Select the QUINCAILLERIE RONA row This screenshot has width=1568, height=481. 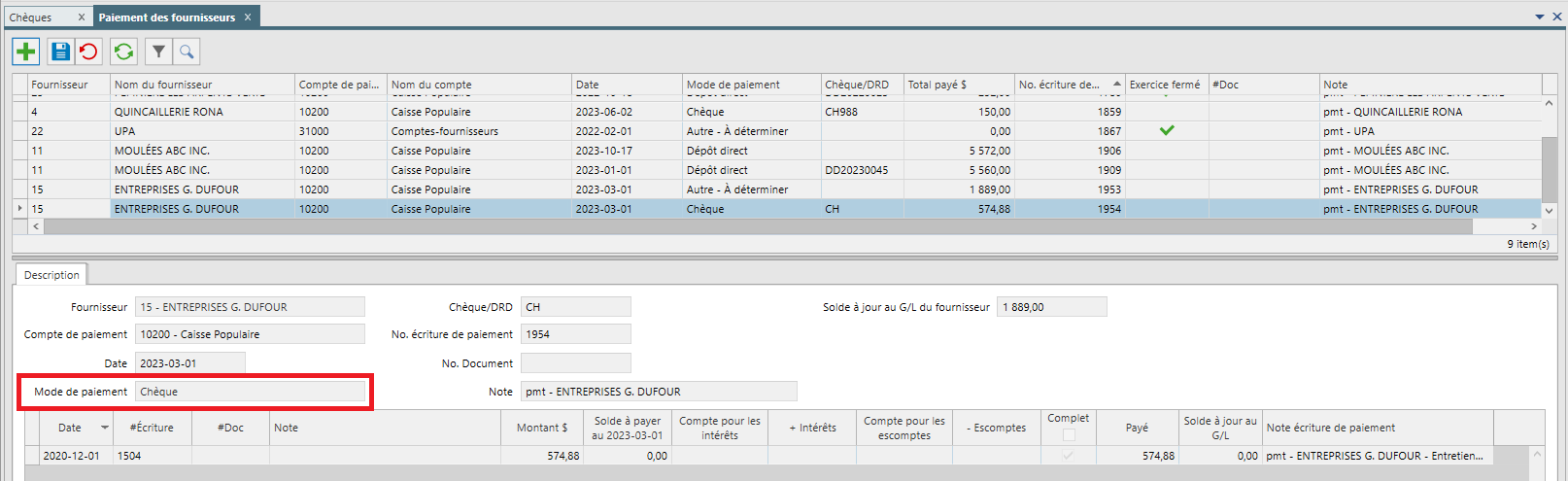777,112
